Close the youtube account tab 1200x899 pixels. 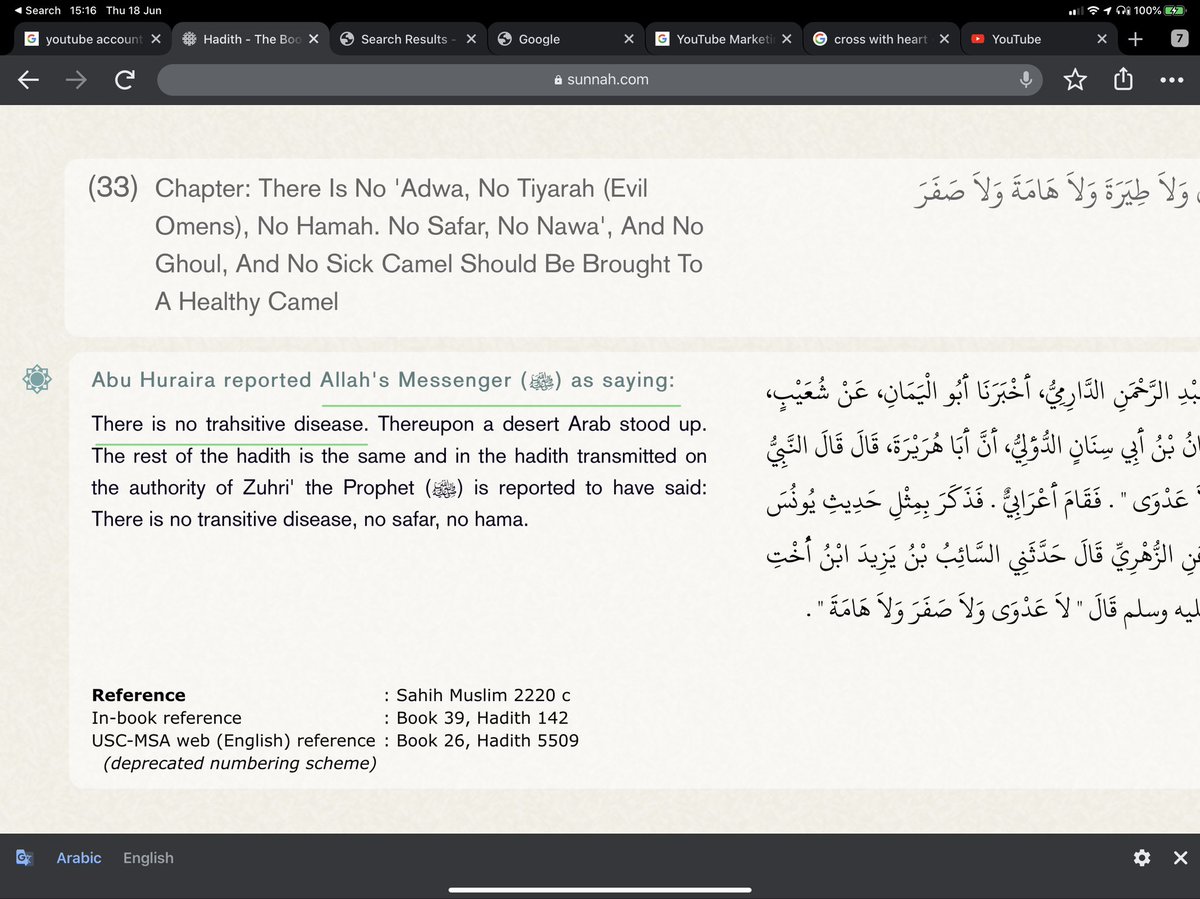(155, 39)
